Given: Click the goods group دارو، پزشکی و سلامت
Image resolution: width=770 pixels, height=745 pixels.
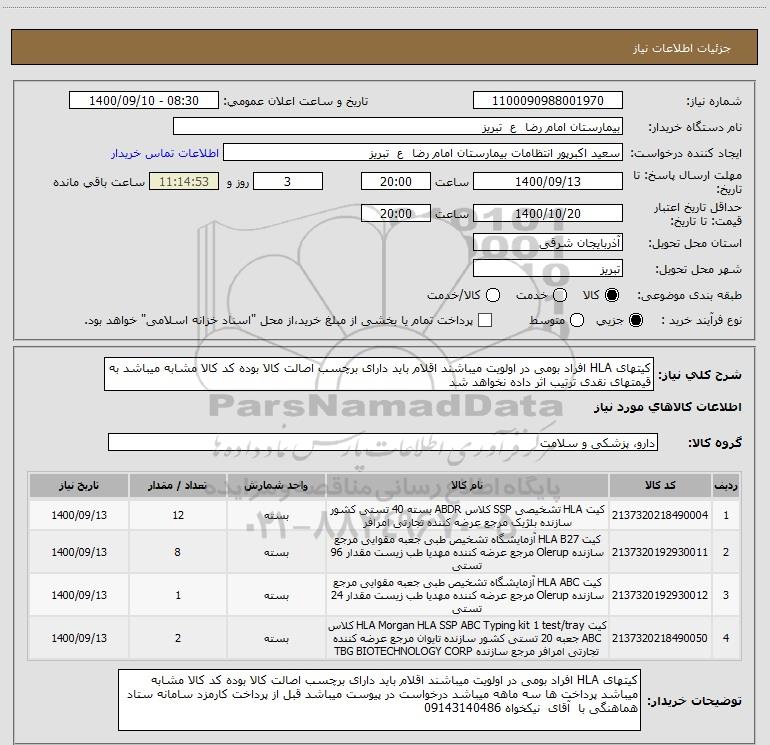Looking at the screenshot, I should (x=383, y=442).
